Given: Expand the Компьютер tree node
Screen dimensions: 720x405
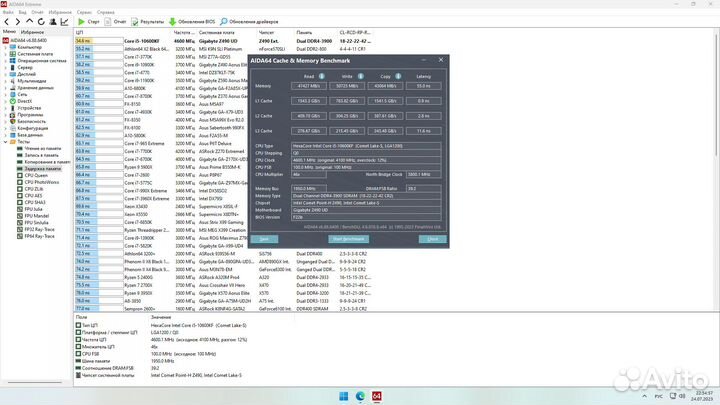Looking at the screenshot, I should (6, 47).
